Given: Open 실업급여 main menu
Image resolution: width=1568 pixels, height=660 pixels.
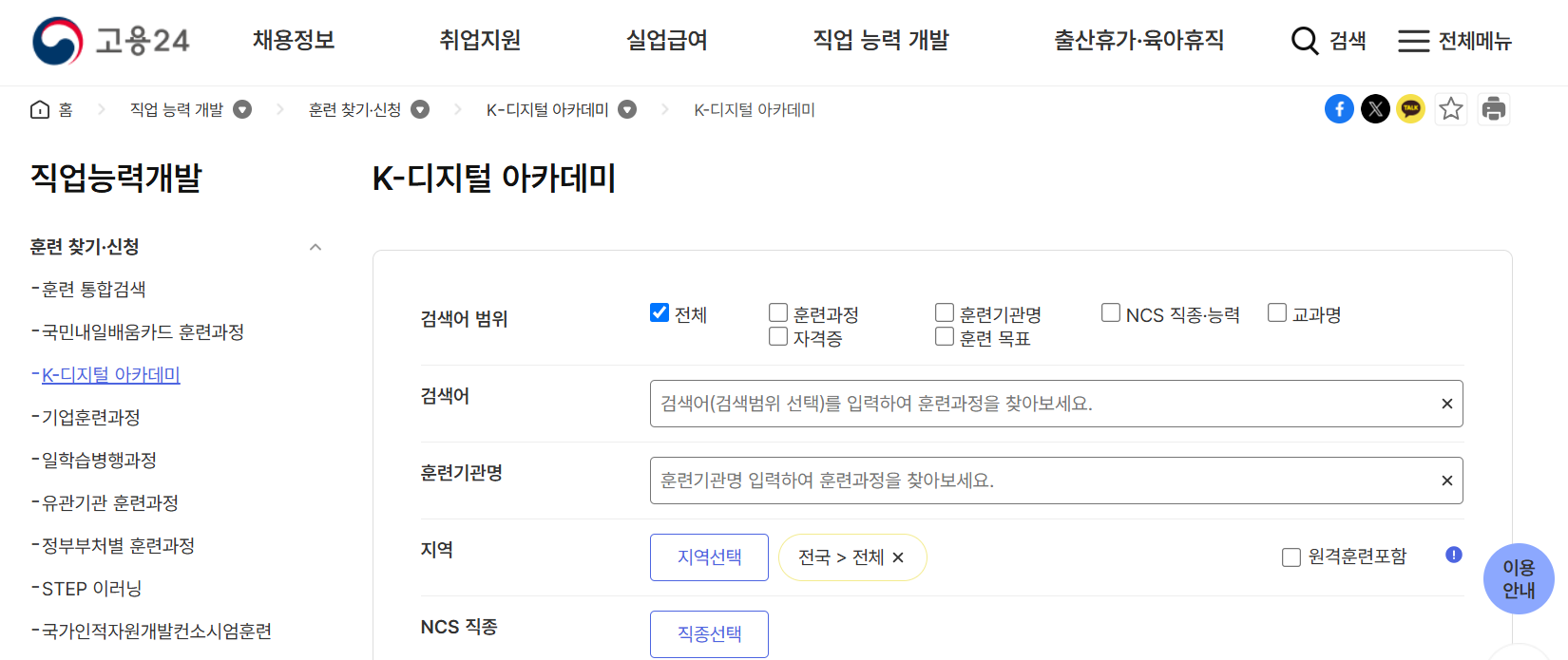Looking at the screenshot, I should [667, 40].
